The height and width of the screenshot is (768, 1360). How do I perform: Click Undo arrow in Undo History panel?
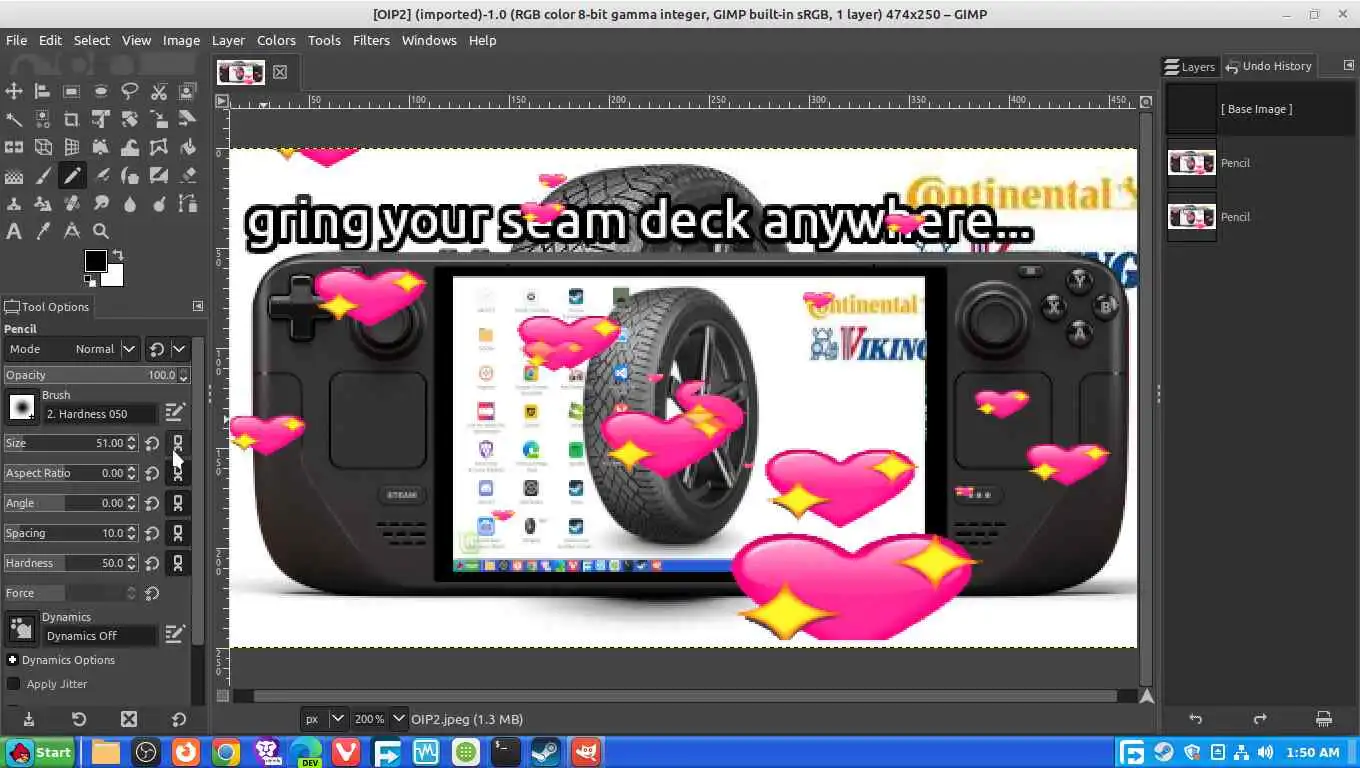[x=1195, y=719]
